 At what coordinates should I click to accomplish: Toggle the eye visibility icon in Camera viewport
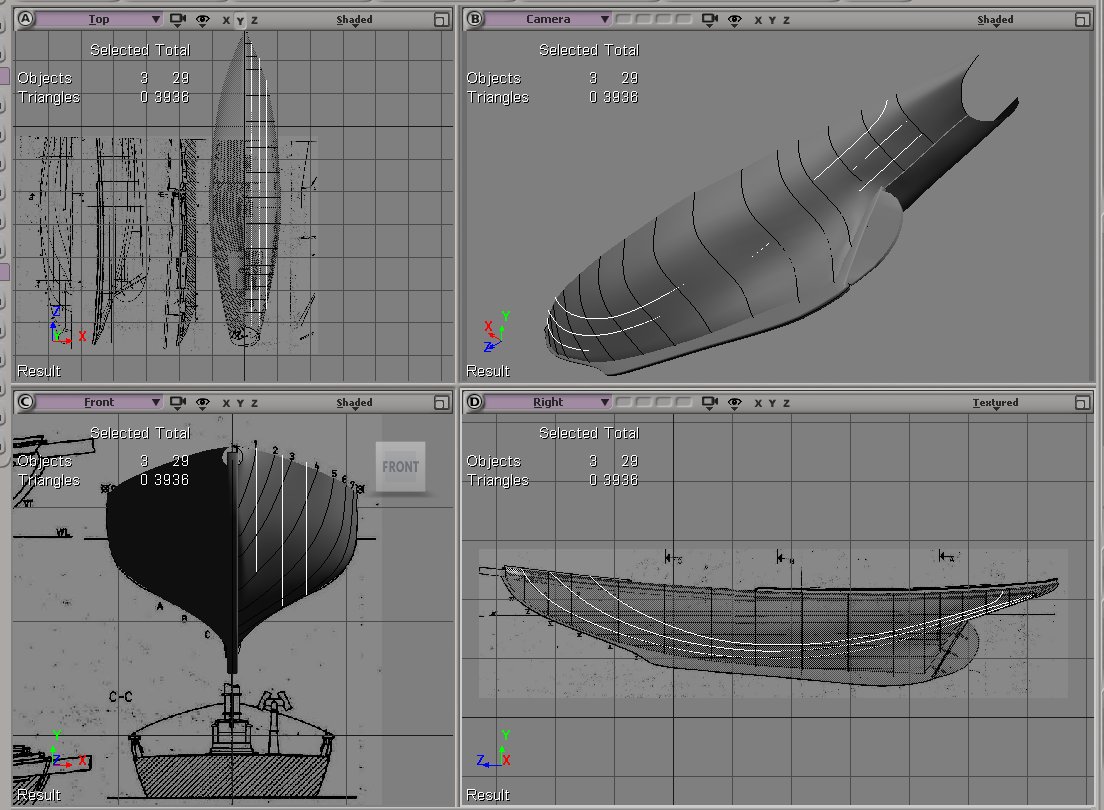[735, 19]
